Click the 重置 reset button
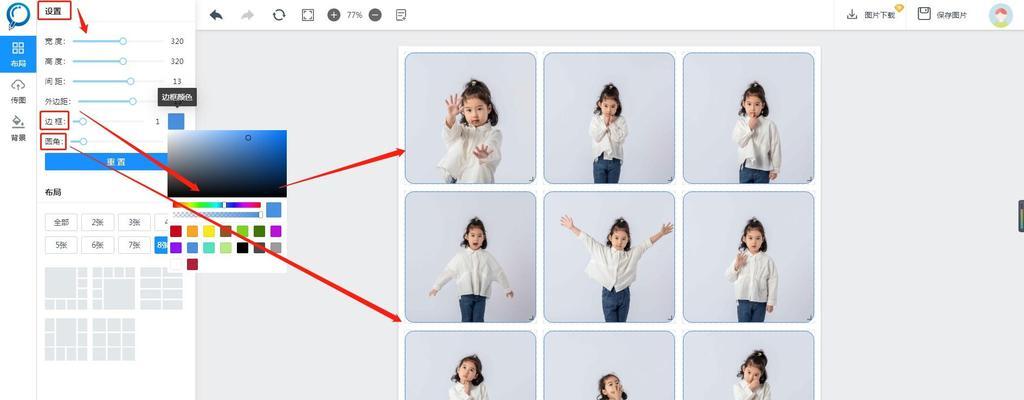Viewport: 1024px width, 400px height. click(106, 161)
